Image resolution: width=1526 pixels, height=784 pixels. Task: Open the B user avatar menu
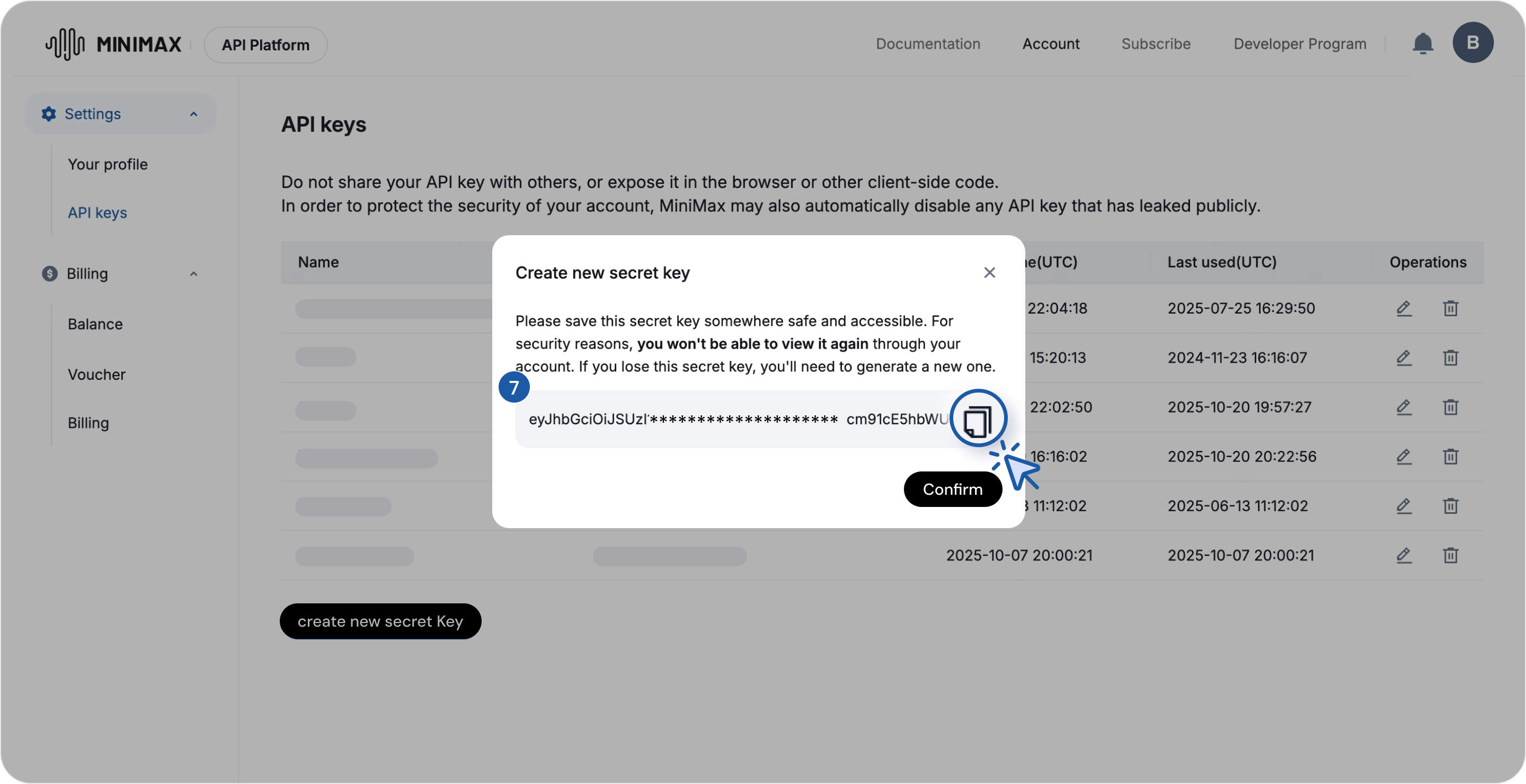pyautogui.click(x=1472, y=42)
